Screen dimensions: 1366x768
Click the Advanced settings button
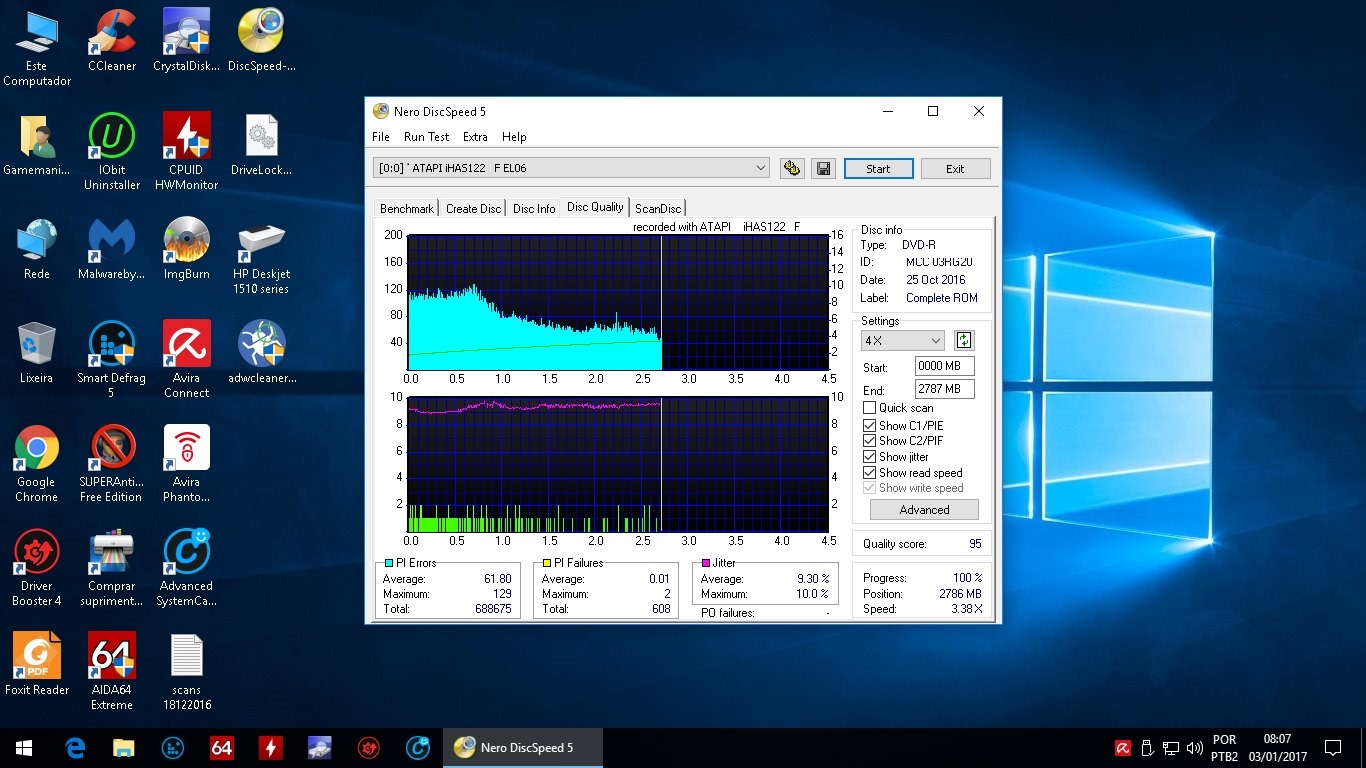pos(924,510)
